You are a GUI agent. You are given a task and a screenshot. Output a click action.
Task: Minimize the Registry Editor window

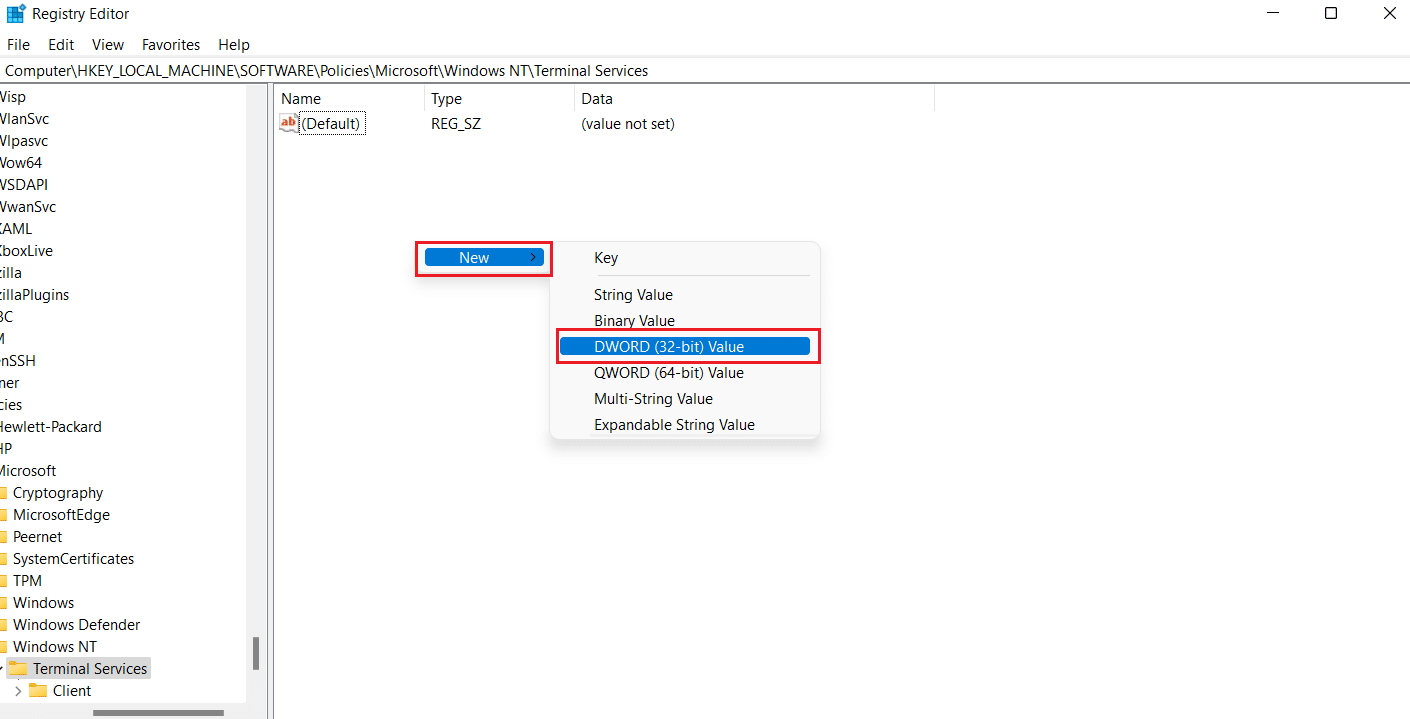(x=1272, y=14)
